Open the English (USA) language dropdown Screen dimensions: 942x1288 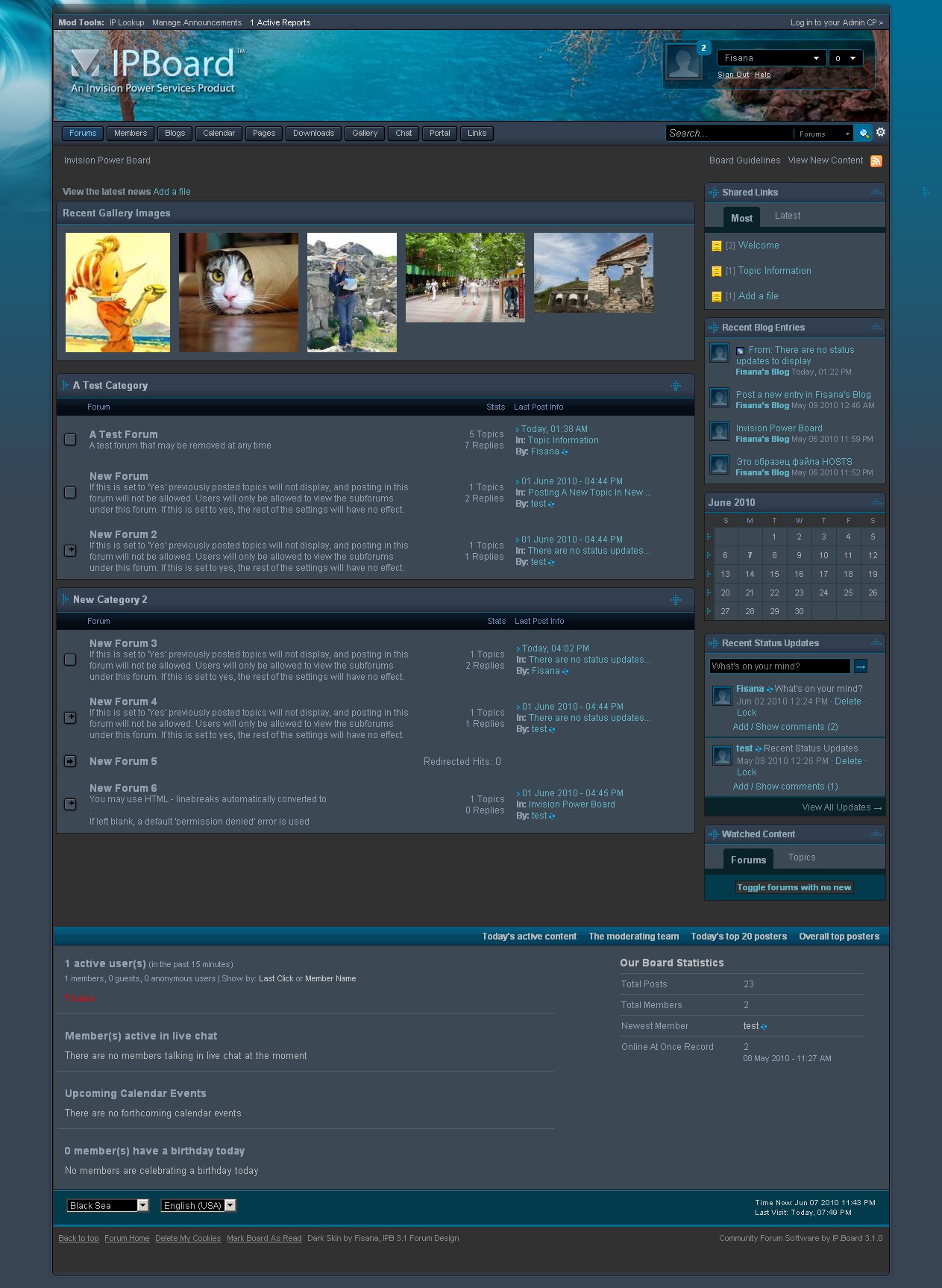[x=198, y=1205]
